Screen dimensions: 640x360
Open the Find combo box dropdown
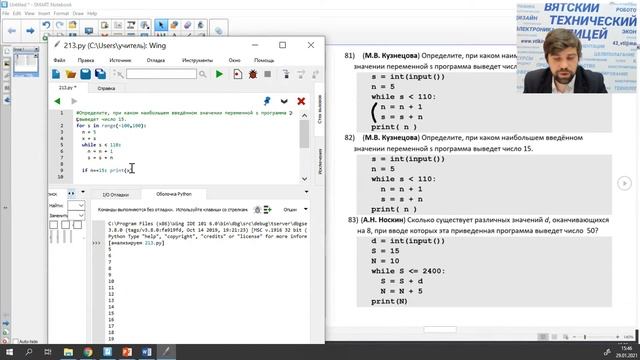click(x=81, y=205)
